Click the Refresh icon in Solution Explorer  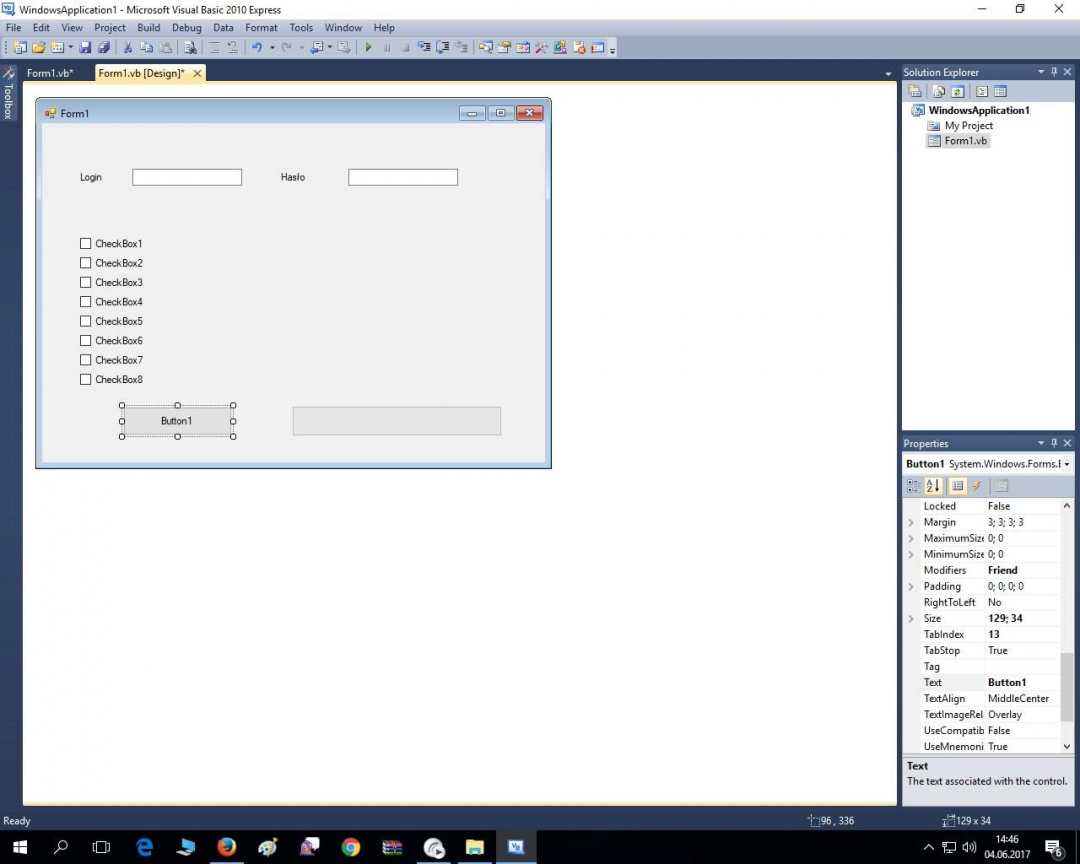coord(957,91)
